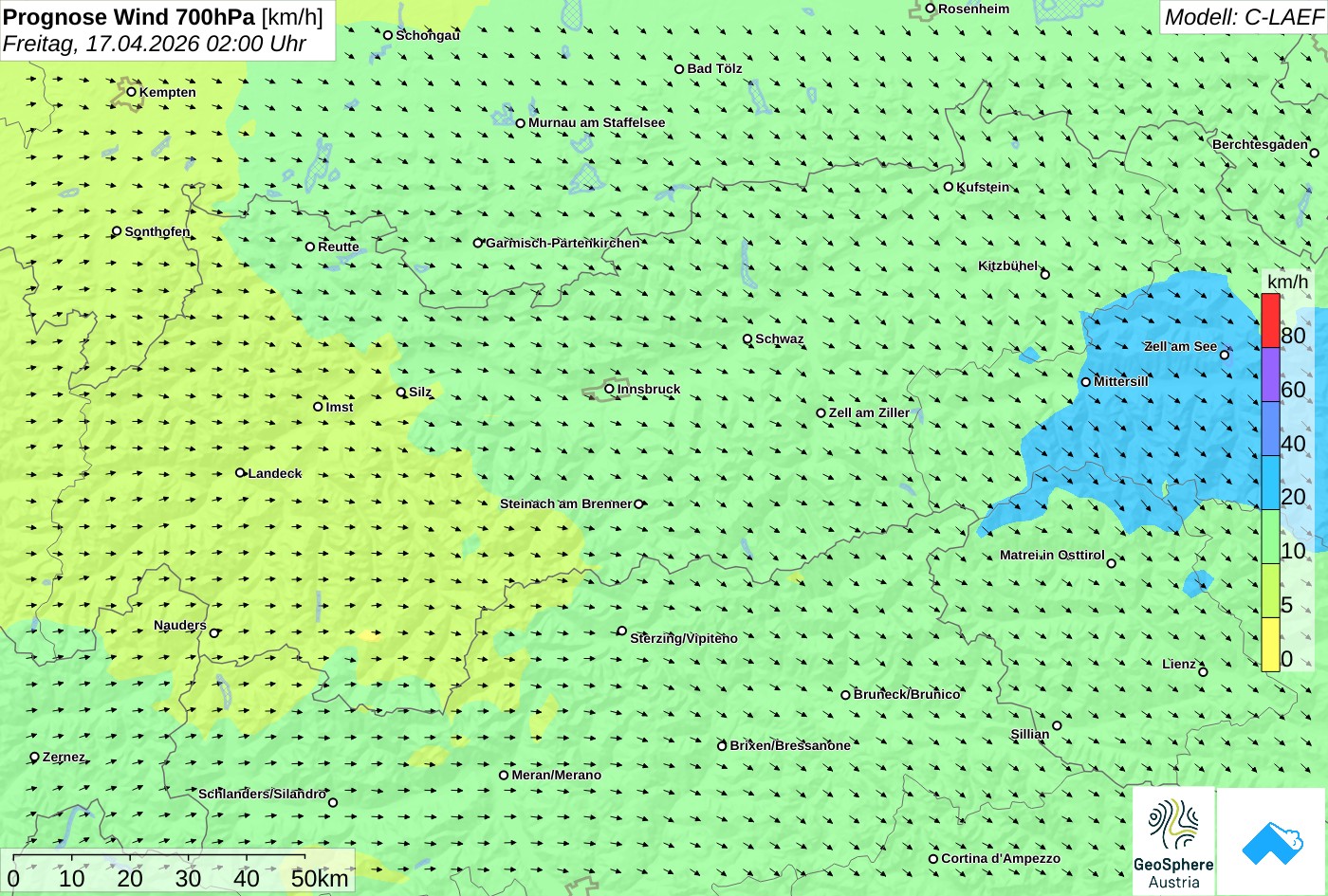Click the 'Nauders' town label
1328x896 pixels.
pos(180,625)
